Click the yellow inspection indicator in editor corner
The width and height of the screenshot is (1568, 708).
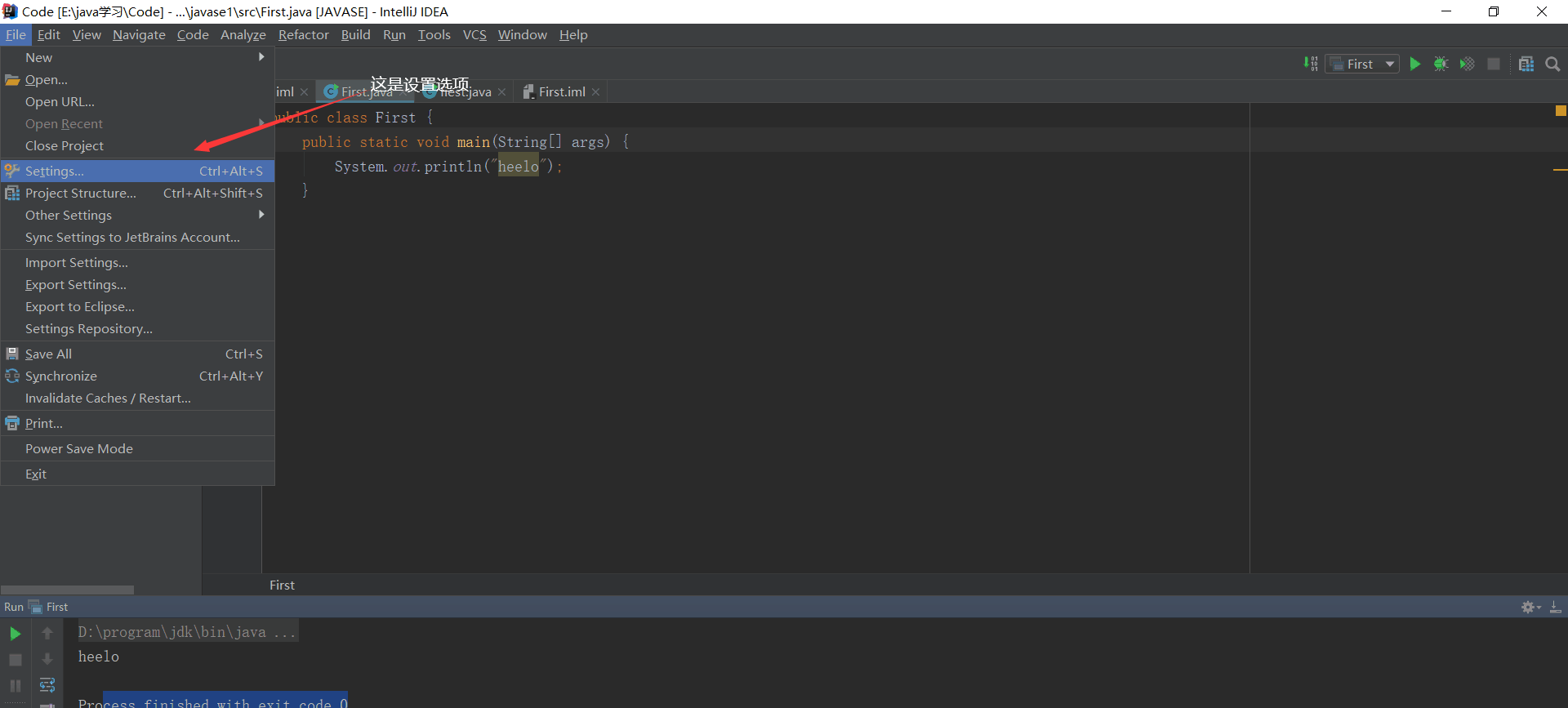pyautogui.click(x=1561, y=110)
